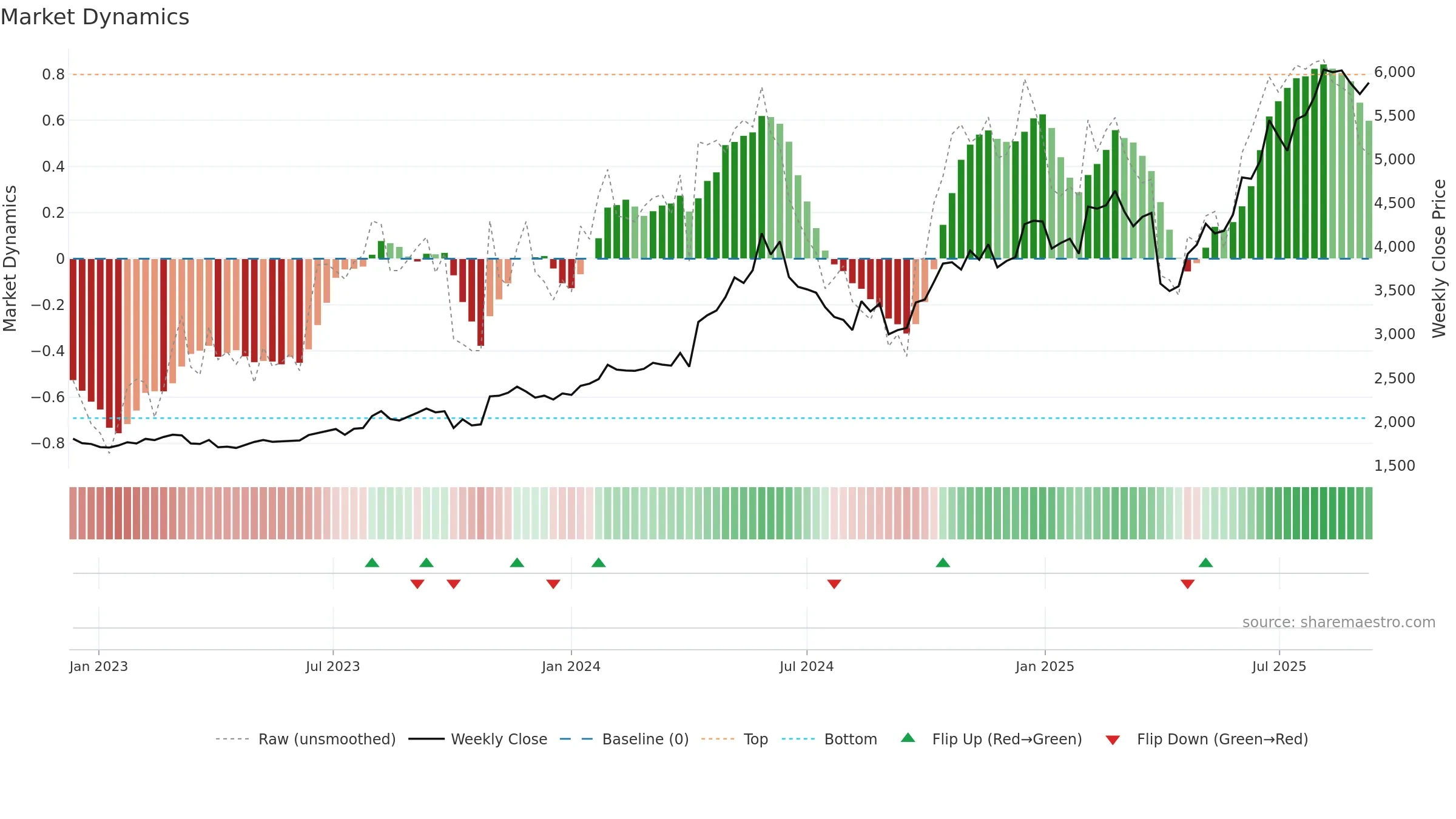Click the Jul 2025 axis label
The image size is (1456, 819).
[1279, 666]
